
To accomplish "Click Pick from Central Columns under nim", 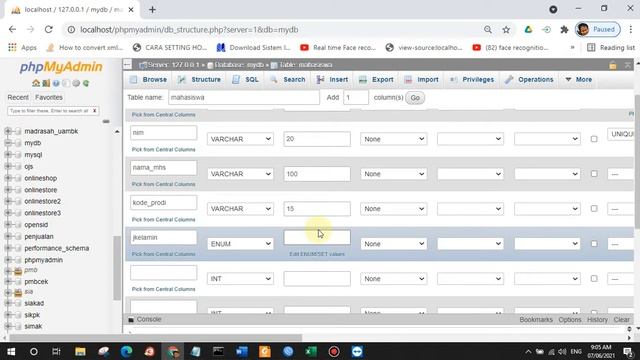I will (x=163, y=149).
